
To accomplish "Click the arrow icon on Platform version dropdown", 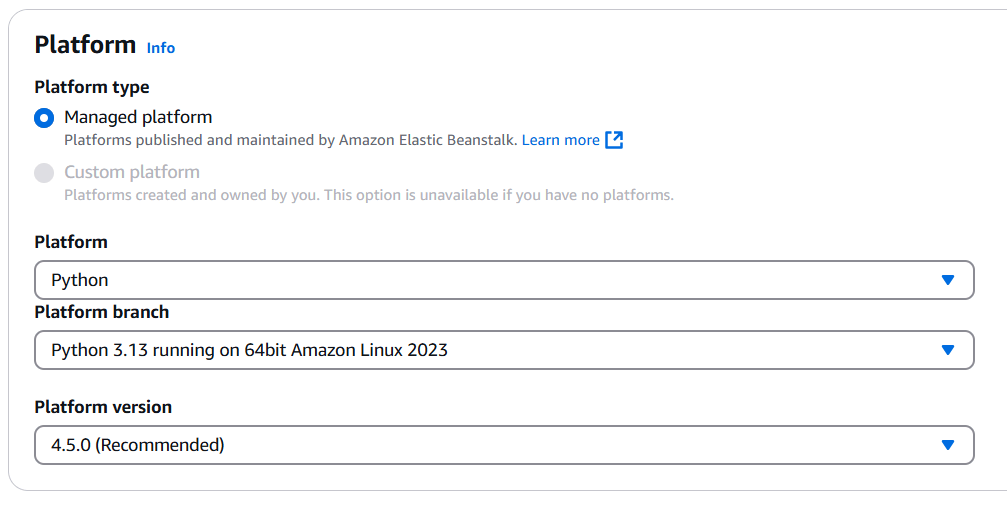I will (x=948, y=445).
